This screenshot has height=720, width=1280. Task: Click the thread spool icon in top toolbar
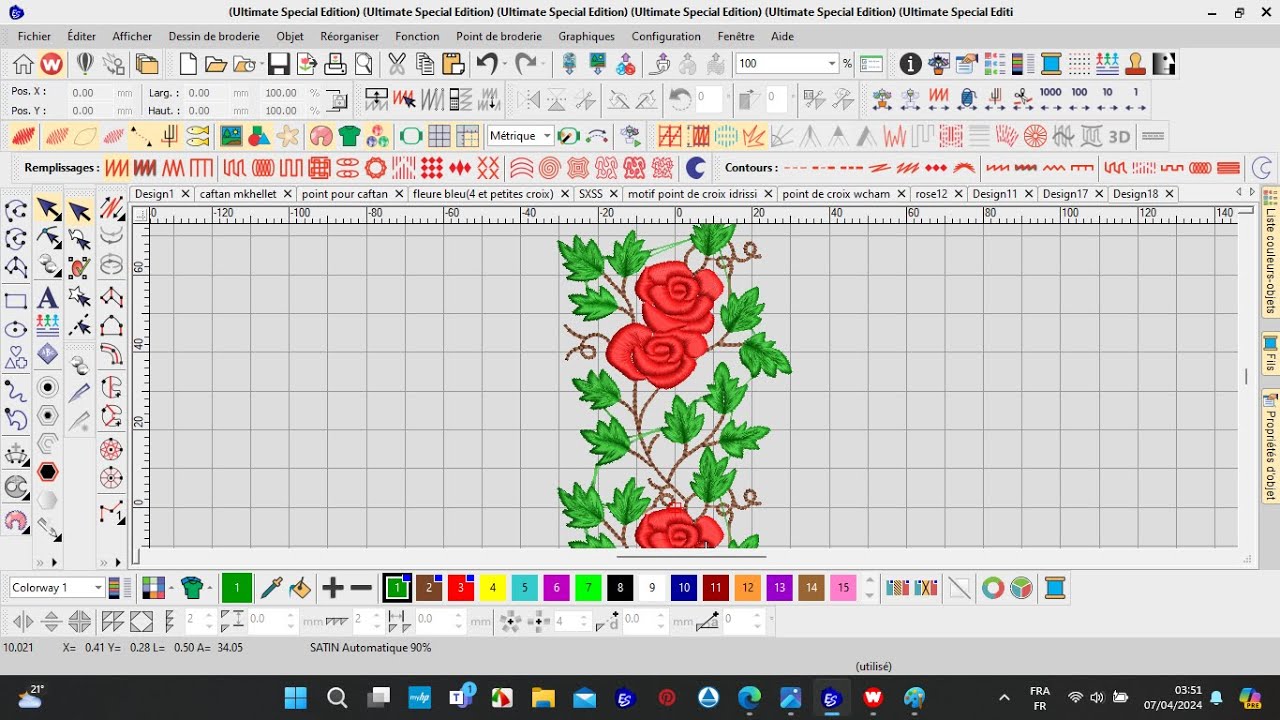[x=1051, y=64]
